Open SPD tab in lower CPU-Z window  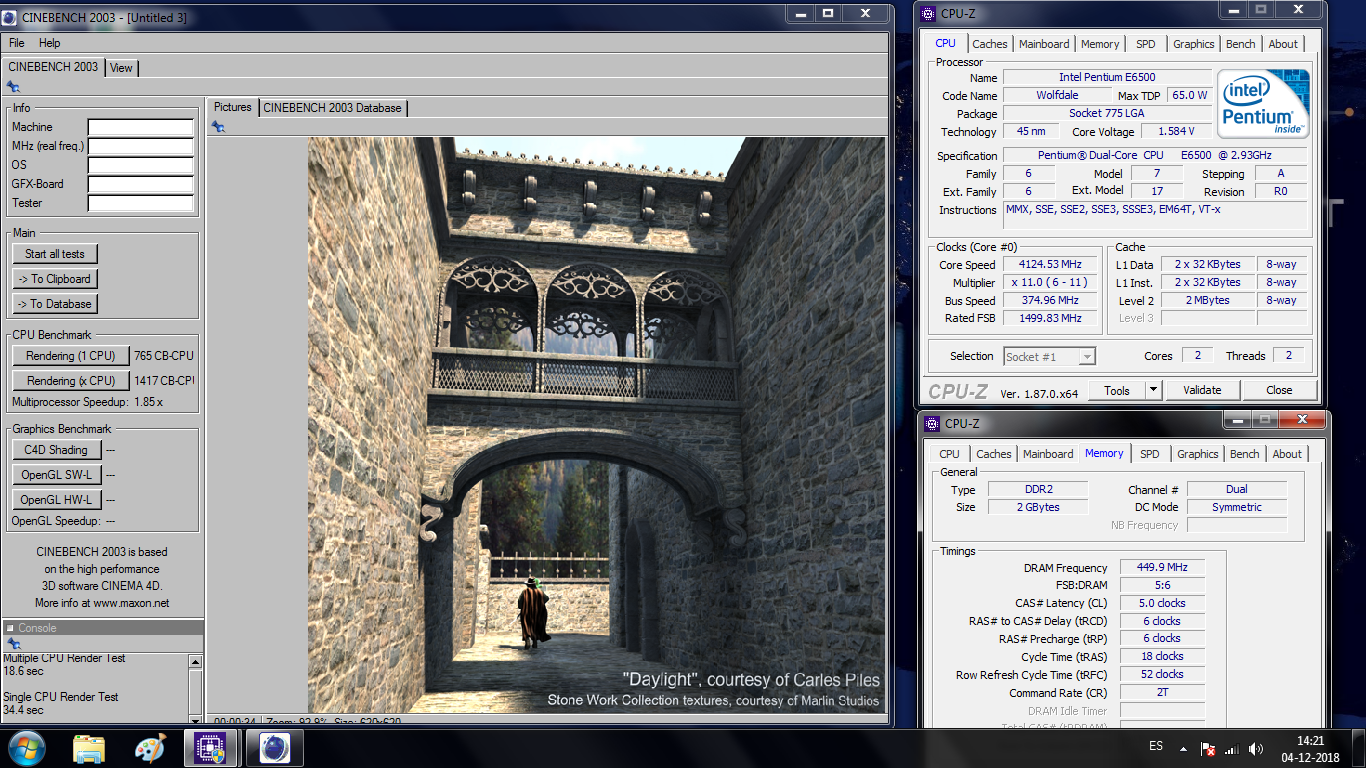(x=1150, y=454)
